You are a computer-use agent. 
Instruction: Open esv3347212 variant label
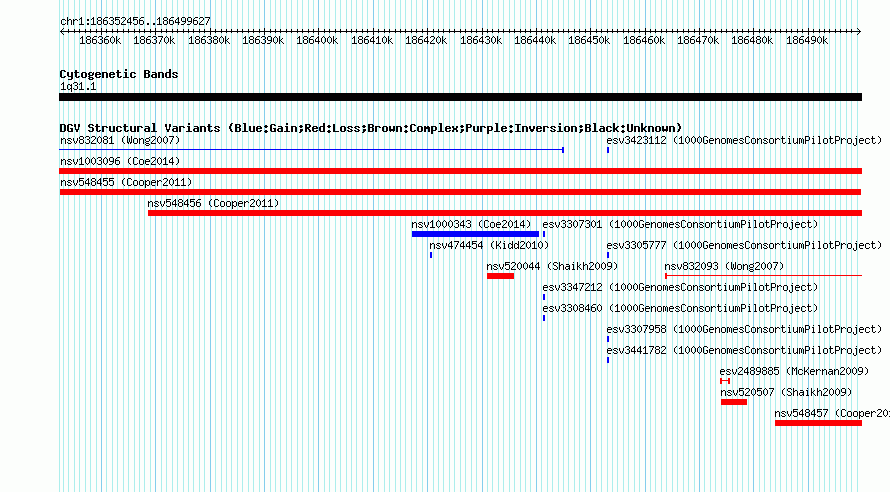[x=680, y=287]
